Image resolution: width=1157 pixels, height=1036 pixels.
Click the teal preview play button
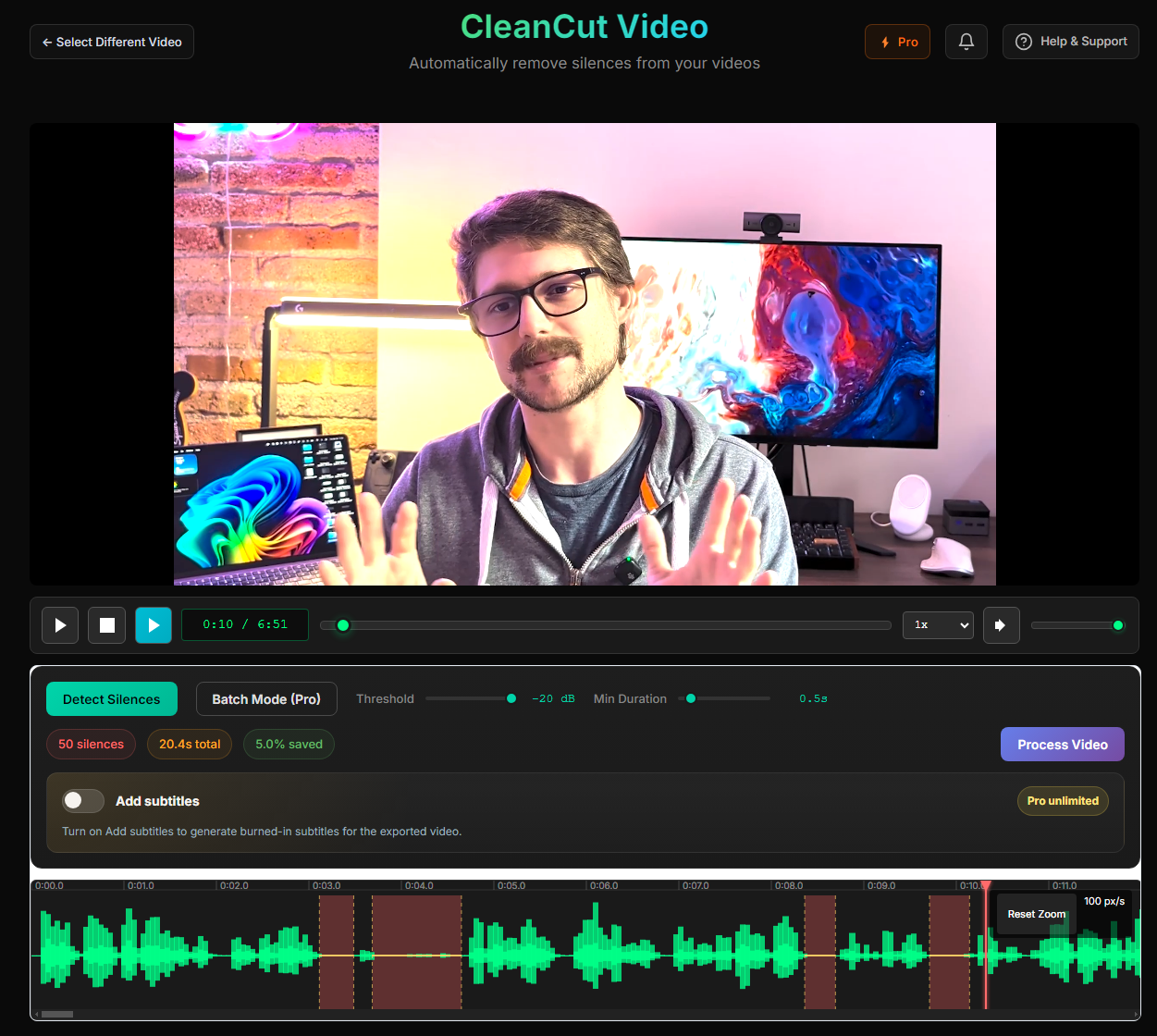click(154, 625)
